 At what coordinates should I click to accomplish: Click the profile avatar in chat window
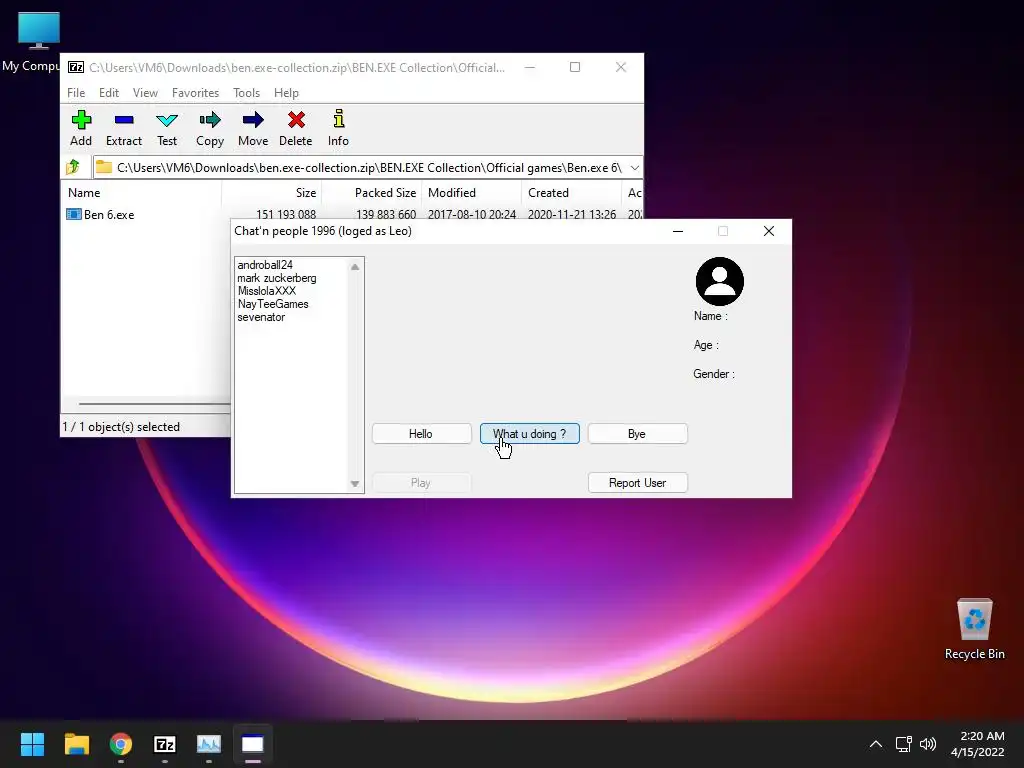click(720, 281)
